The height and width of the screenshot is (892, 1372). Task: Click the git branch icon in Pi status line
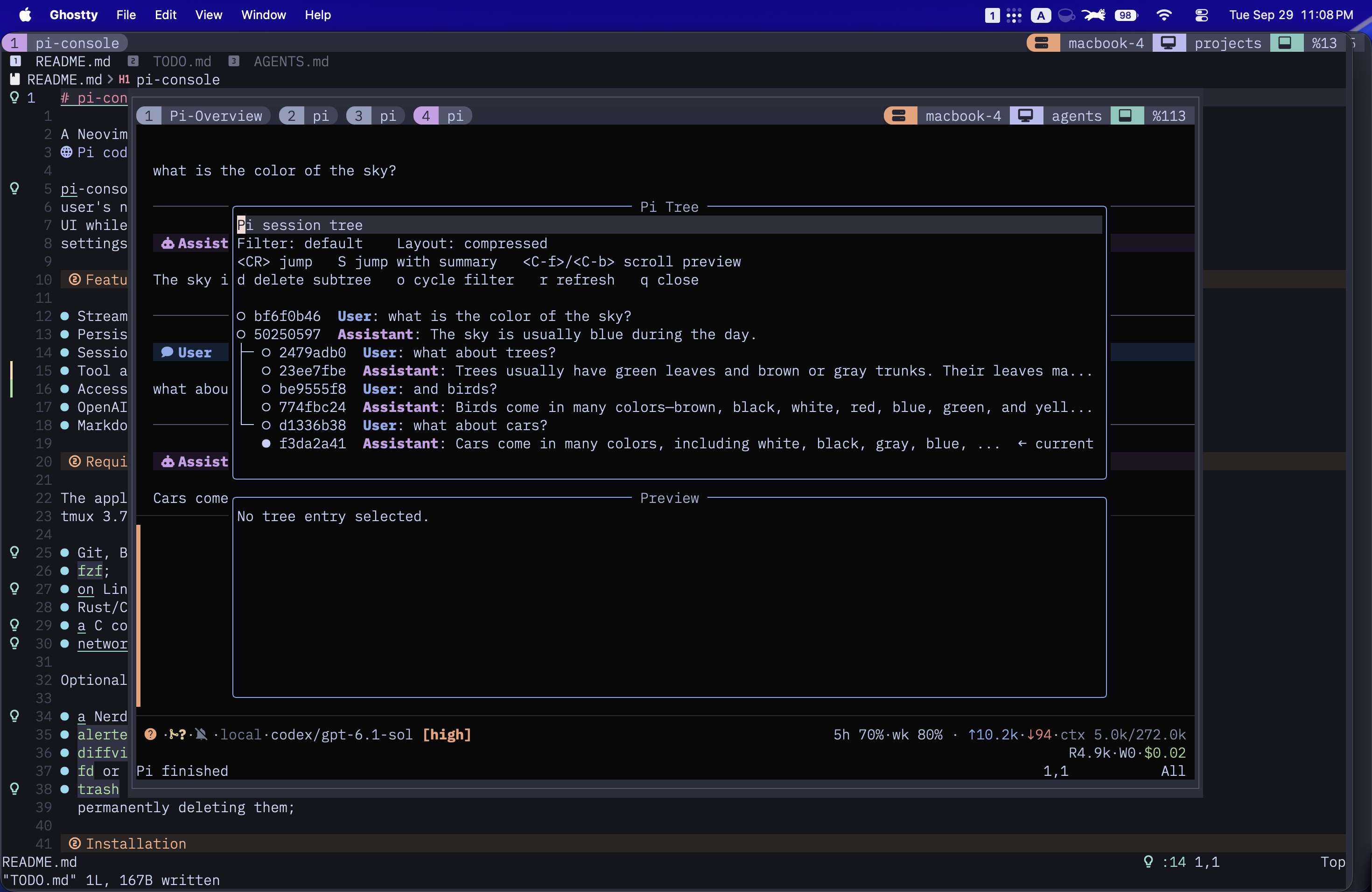pyautogui.click(x=175, y=734)
